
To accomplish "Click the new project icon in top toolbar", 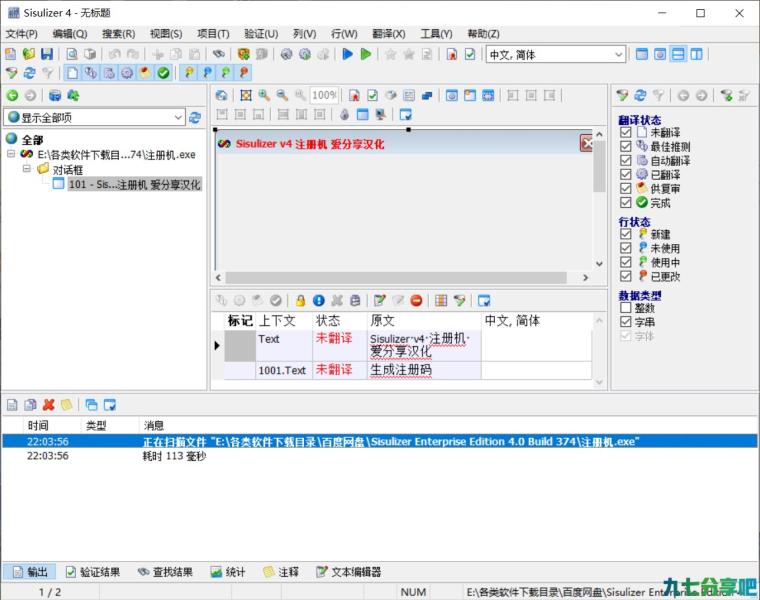I will [11, 54].
